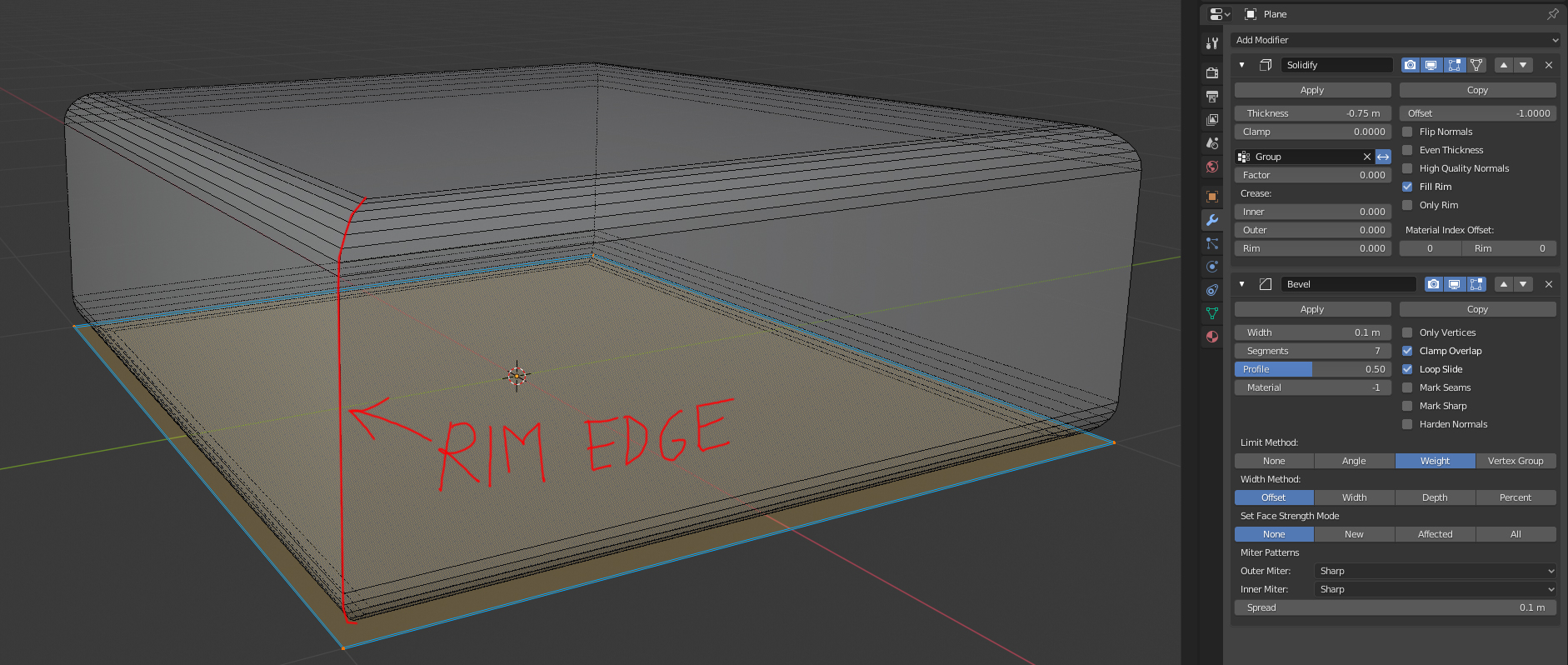Apply the Solidify modifier
The height and width of the screenshot is (665, 1568).
tap(1312, 90)
